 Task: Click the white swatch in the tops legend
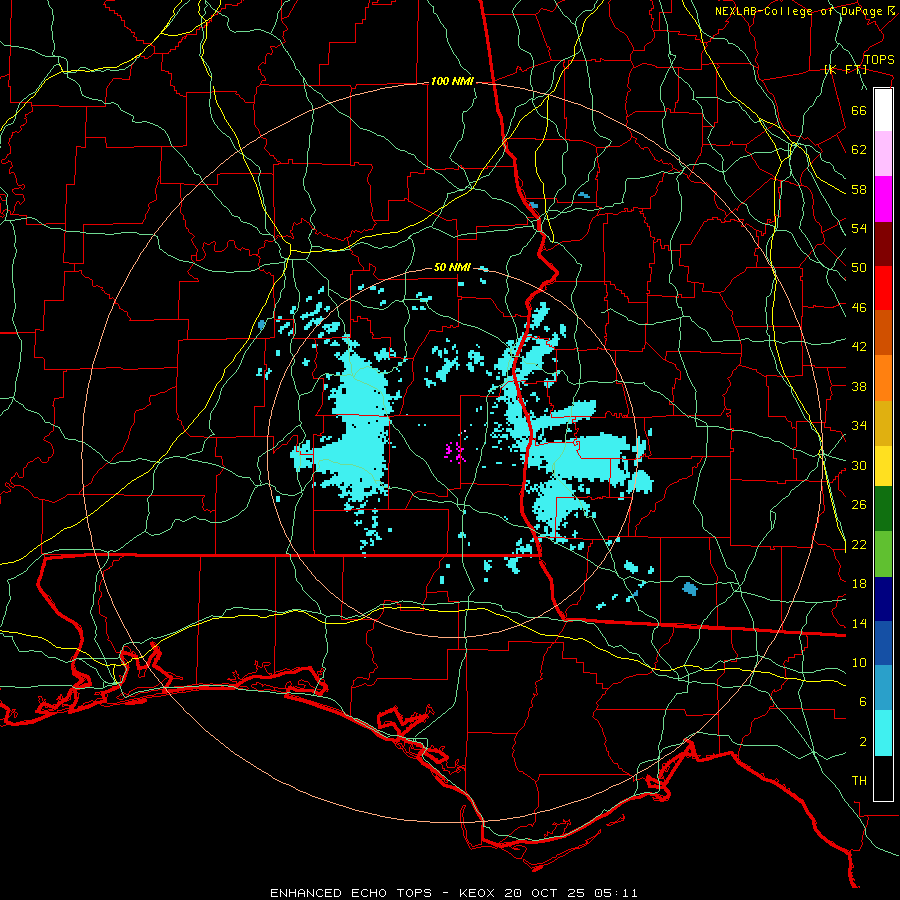883,110
